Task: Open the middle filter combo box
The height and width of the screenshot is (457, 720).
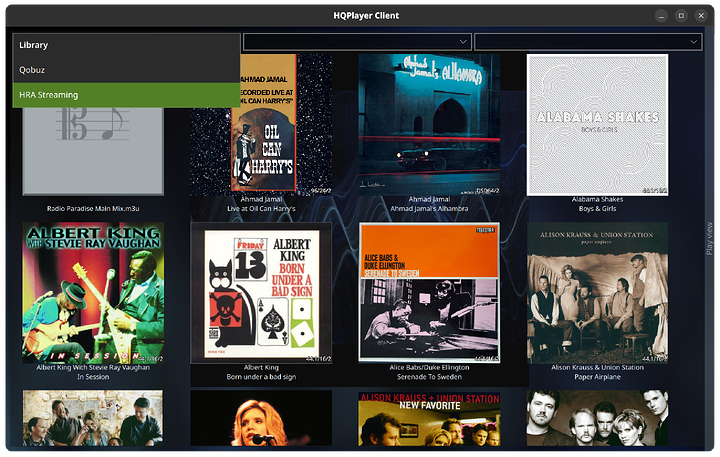Action: point(357,42)
